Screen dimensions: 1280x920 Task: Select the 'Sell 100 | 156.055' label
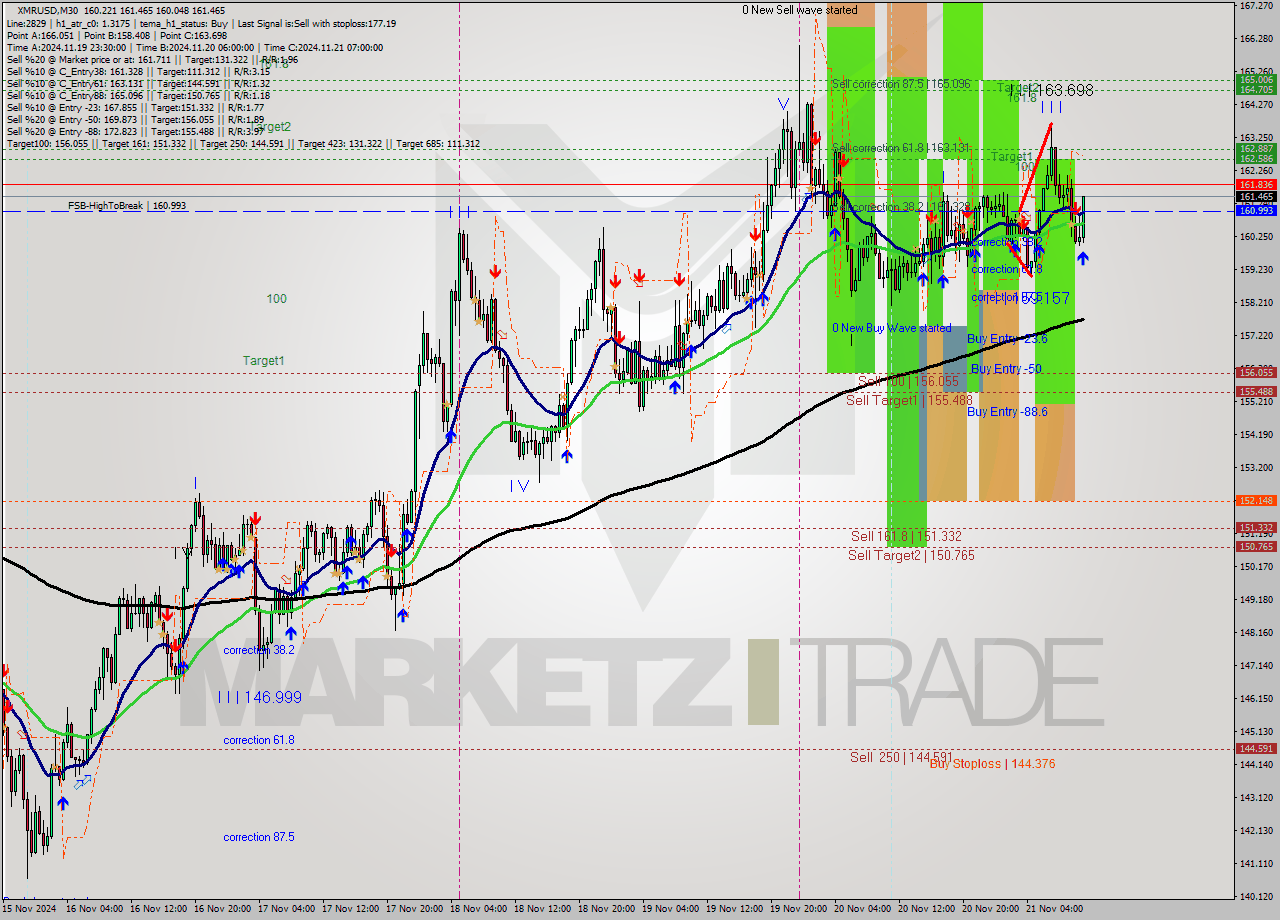(908, 381)
